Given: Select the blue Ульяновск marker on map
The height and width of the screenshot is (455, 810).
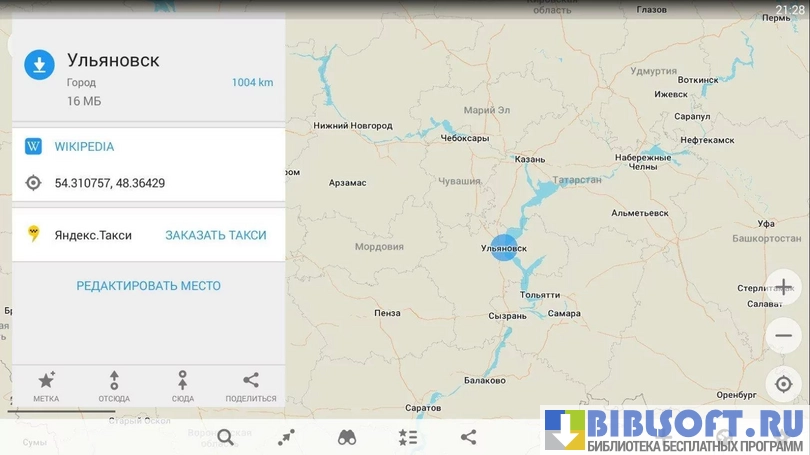Looking at the screenshot, I should pyautogui.click(x=505, y=248).
